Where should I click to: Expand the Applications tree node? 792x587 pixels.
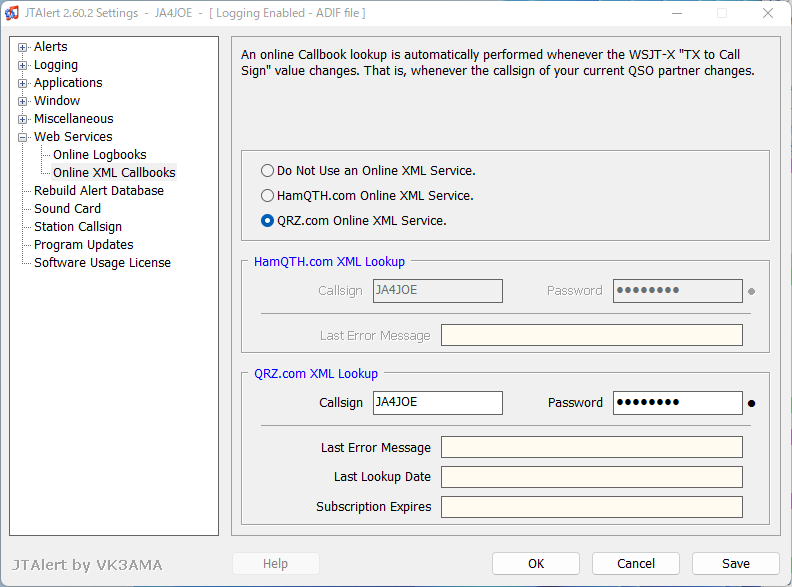[x=22, y=83]
